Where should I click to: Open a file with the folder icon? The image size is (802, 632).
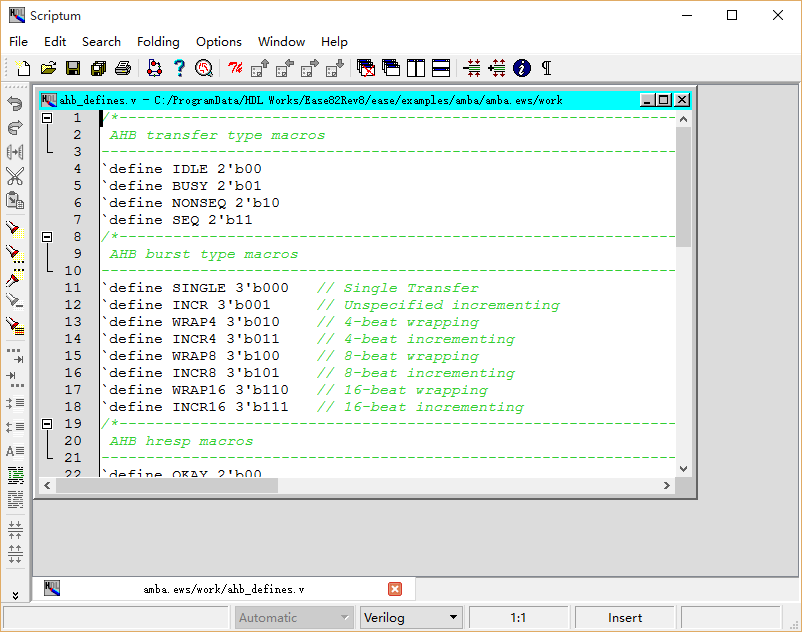tap(47, 68)
